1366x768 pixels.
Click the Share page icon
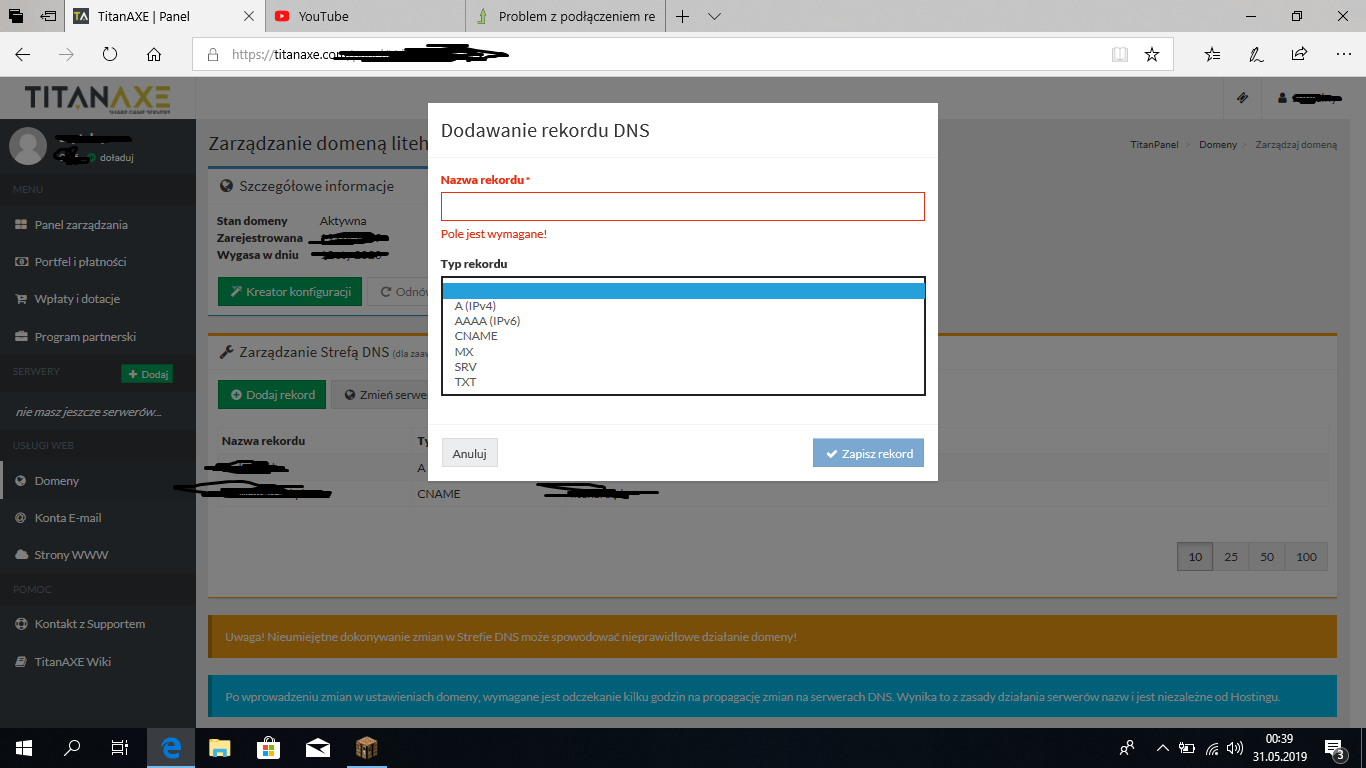[1299, 55]
